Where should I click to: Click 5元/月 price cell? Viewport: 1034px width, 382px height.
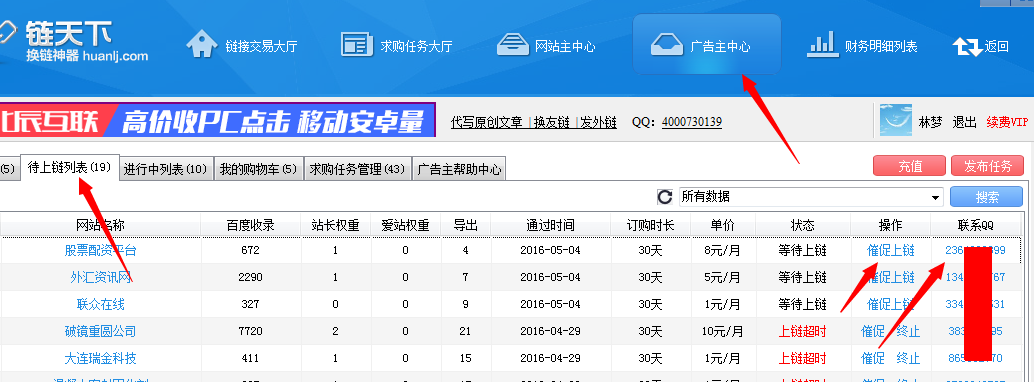pyautogui.click(x=723, y=277)
